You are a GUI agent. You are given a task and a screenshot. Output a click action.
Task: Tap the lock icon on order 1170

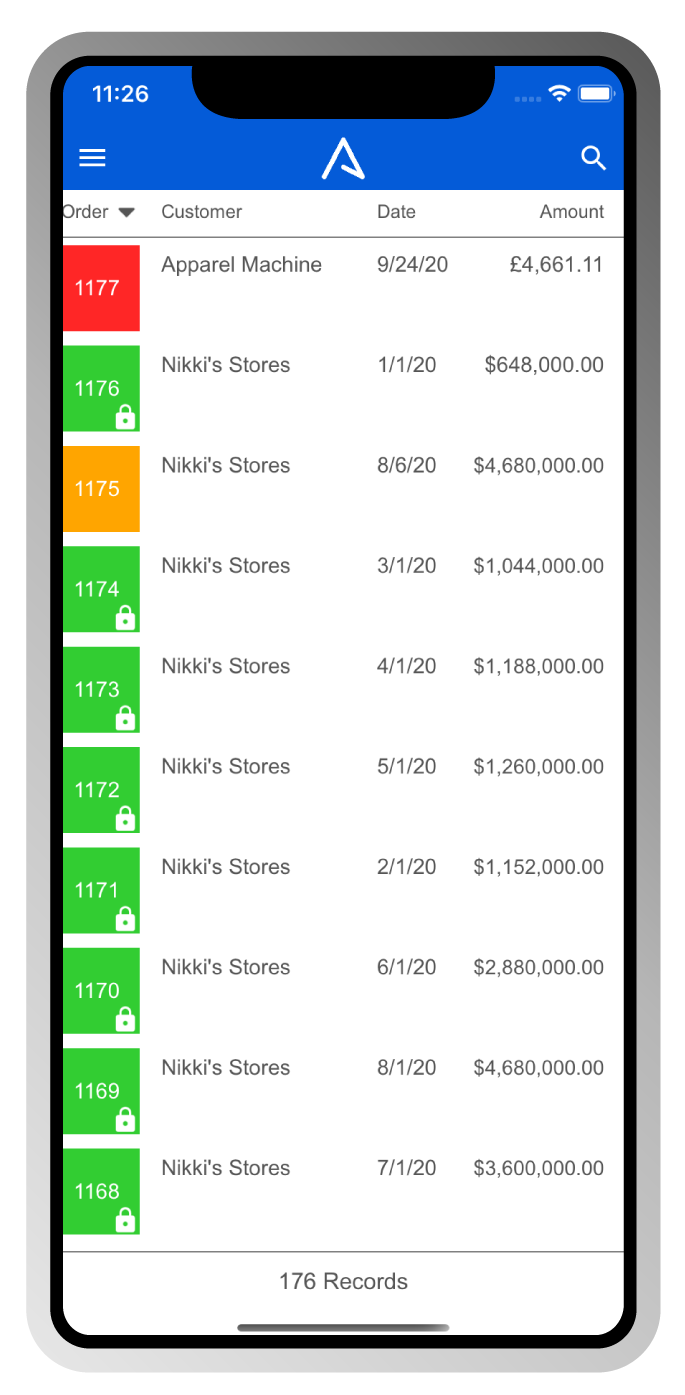125,1020
